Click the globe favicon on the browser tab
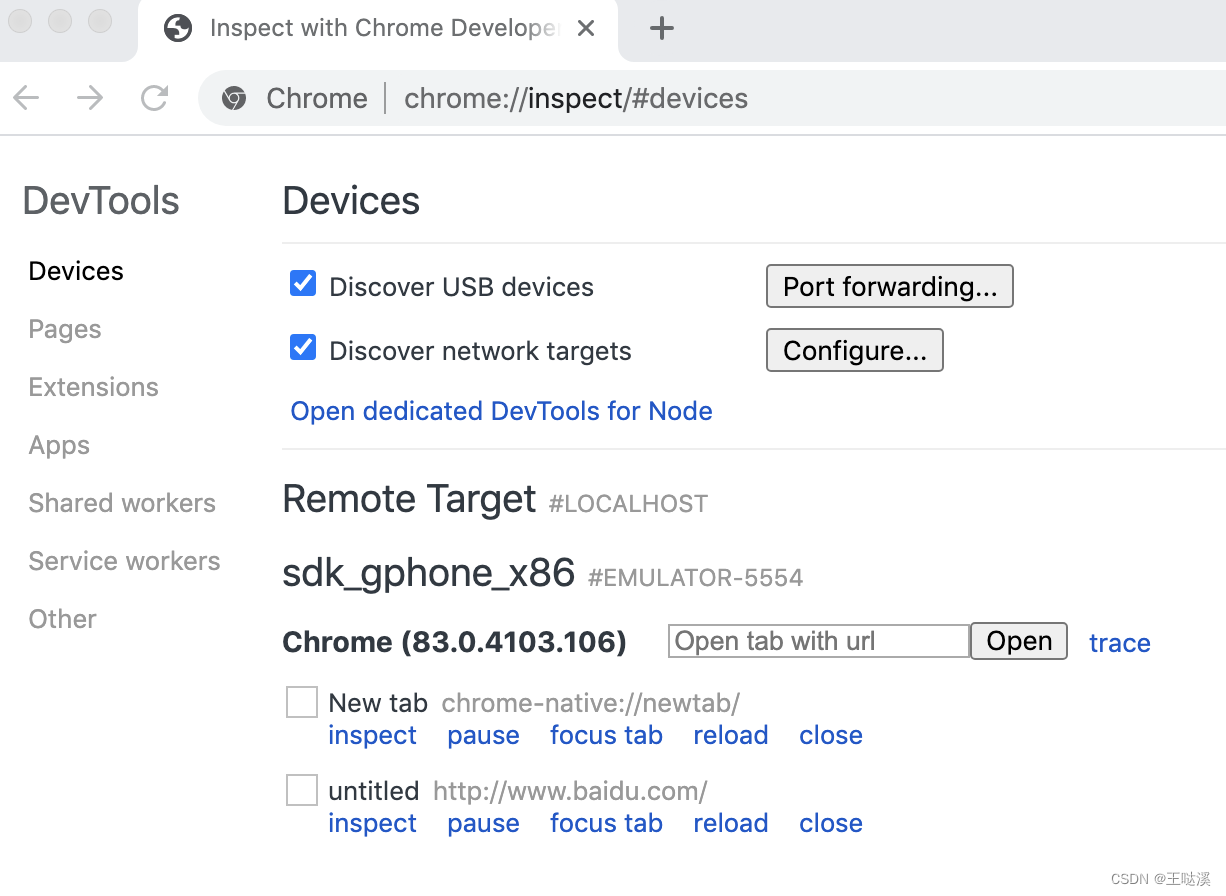 [178, 29]
